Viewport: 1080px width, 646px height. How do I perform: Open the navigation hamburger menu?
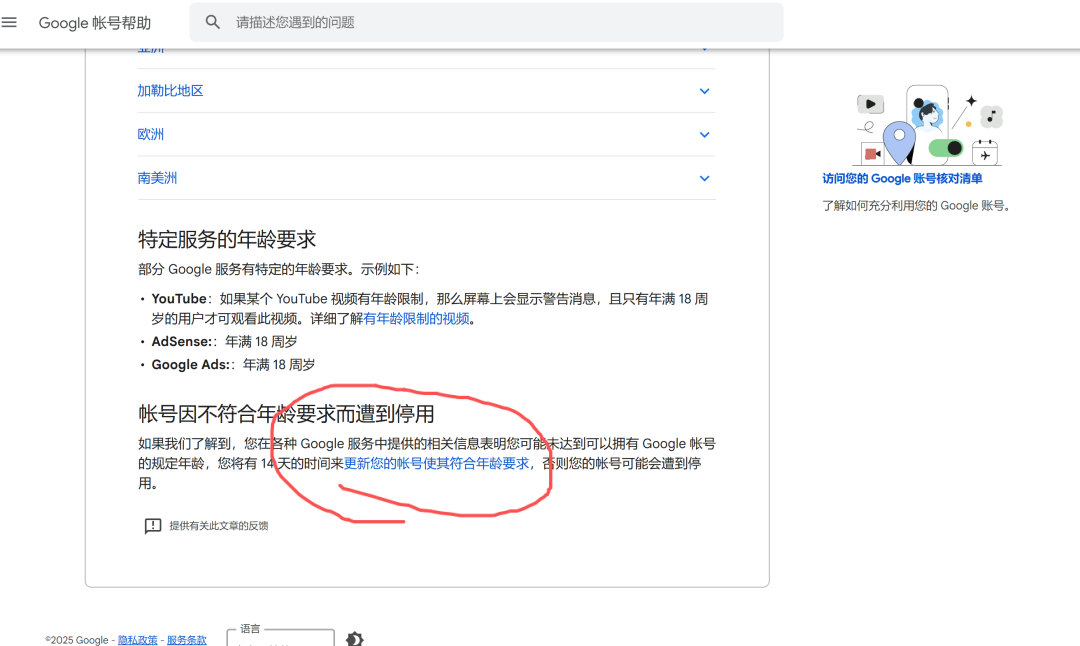pyautogui.click(x=12, y=22)
